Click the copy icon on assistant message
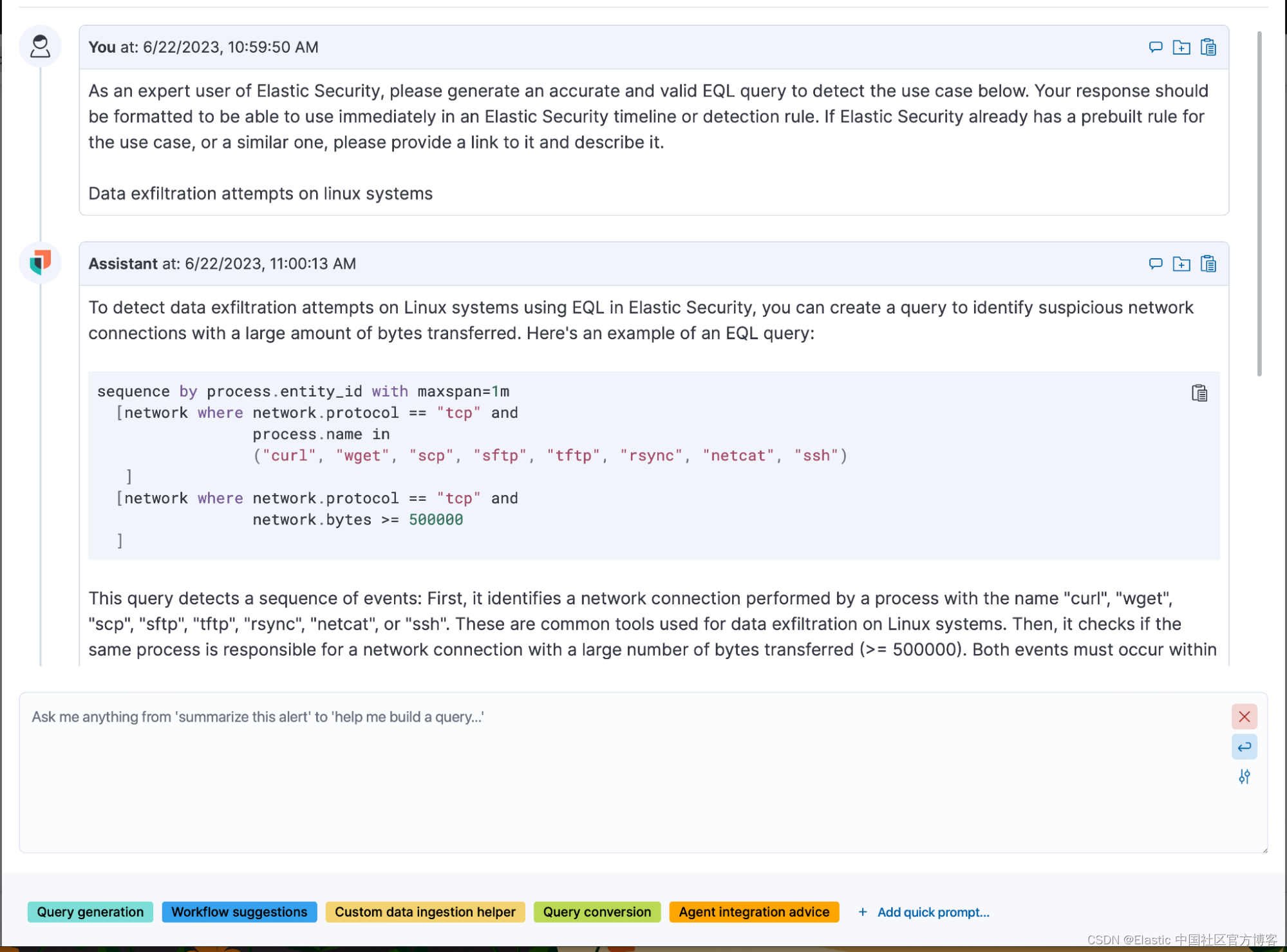 pyautogui.click(x=1208, y=263)
